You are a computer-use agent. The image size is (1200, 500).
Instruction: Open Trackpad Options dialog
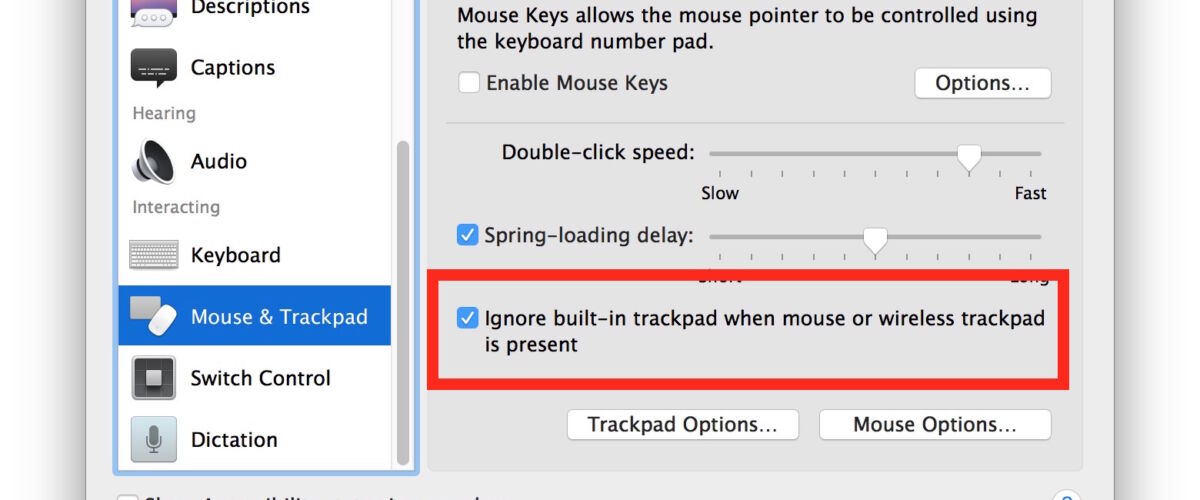[683, 424]
